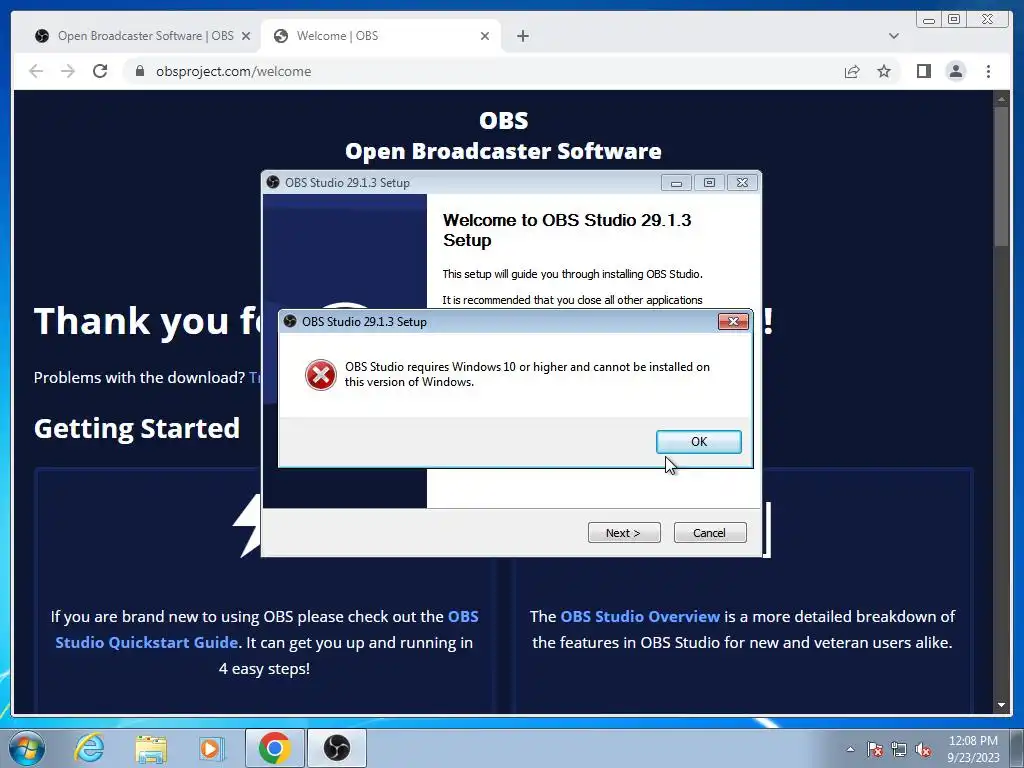Screen dimensions: 1024x768
Task: Click OBS icon in error dialog title
Action: [x=290, y=321]
